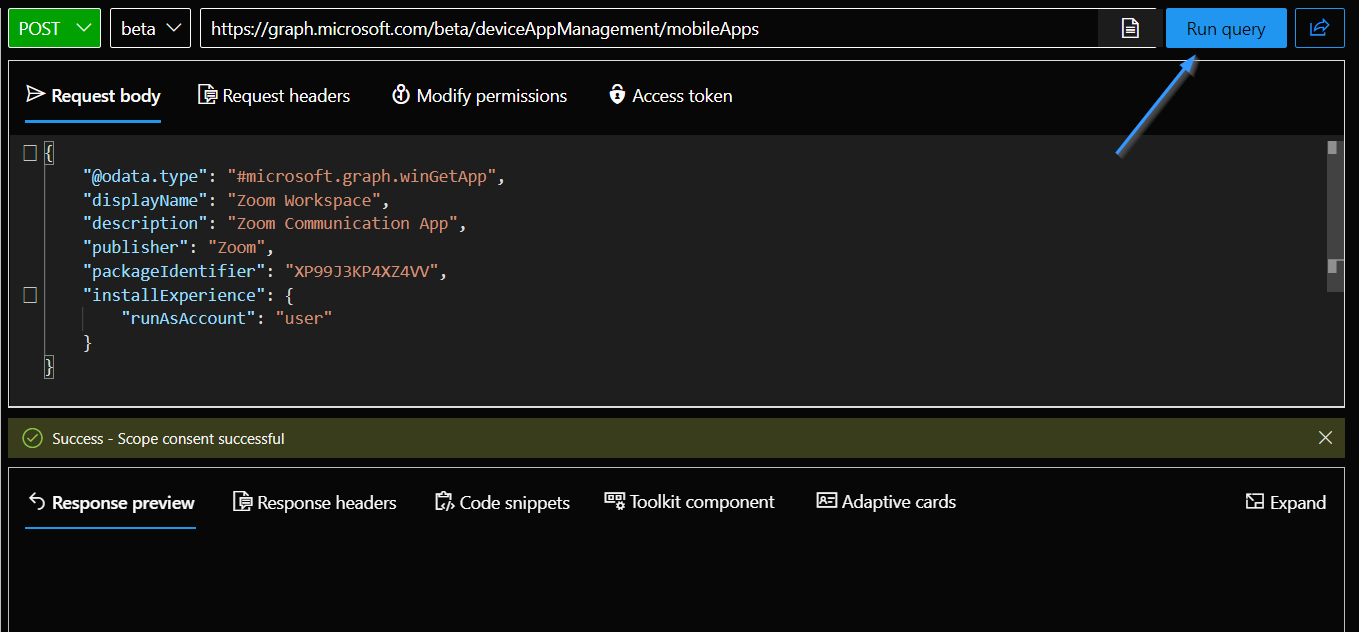
Task: Switch to the Response preview tab
Action: click(x=110, y=502)
